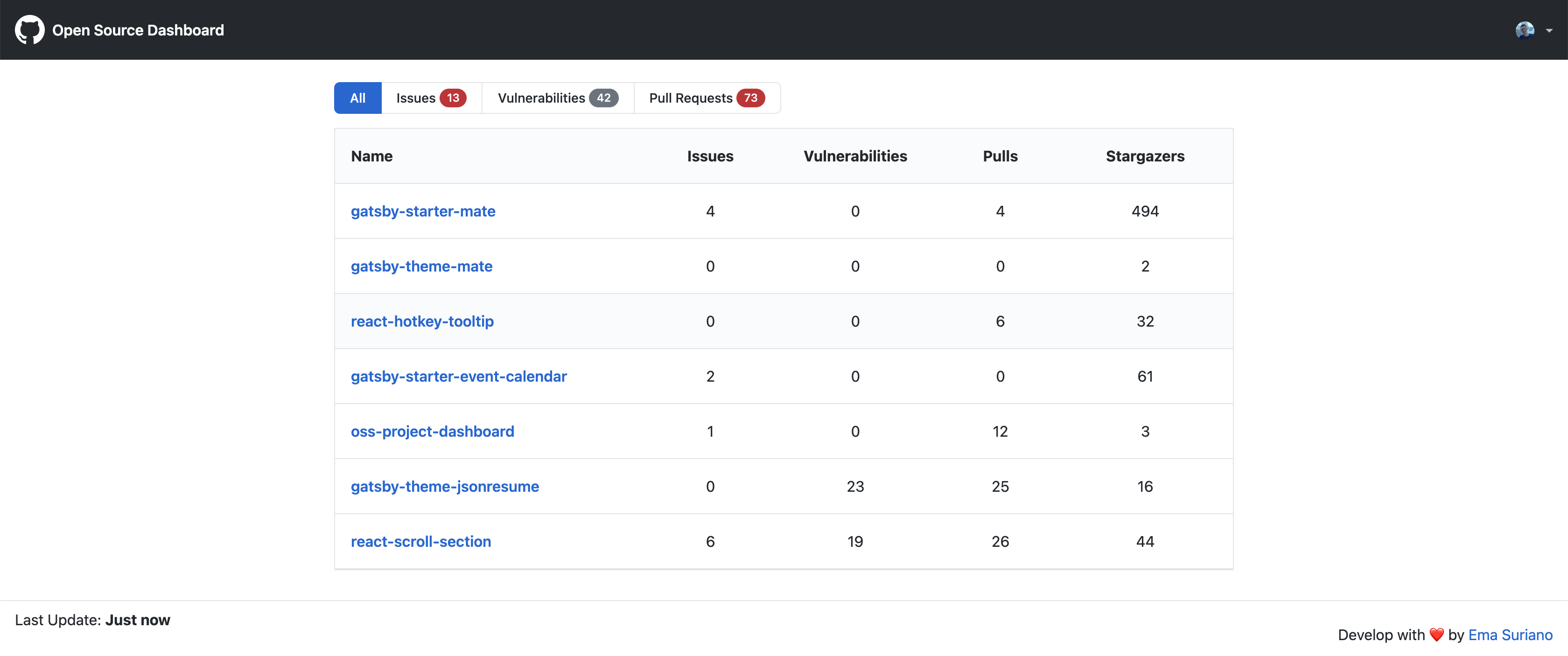The width and height of the screenshot is (1568, 656).
Task: Switch to the Issues tab
Action: (416, 98)
